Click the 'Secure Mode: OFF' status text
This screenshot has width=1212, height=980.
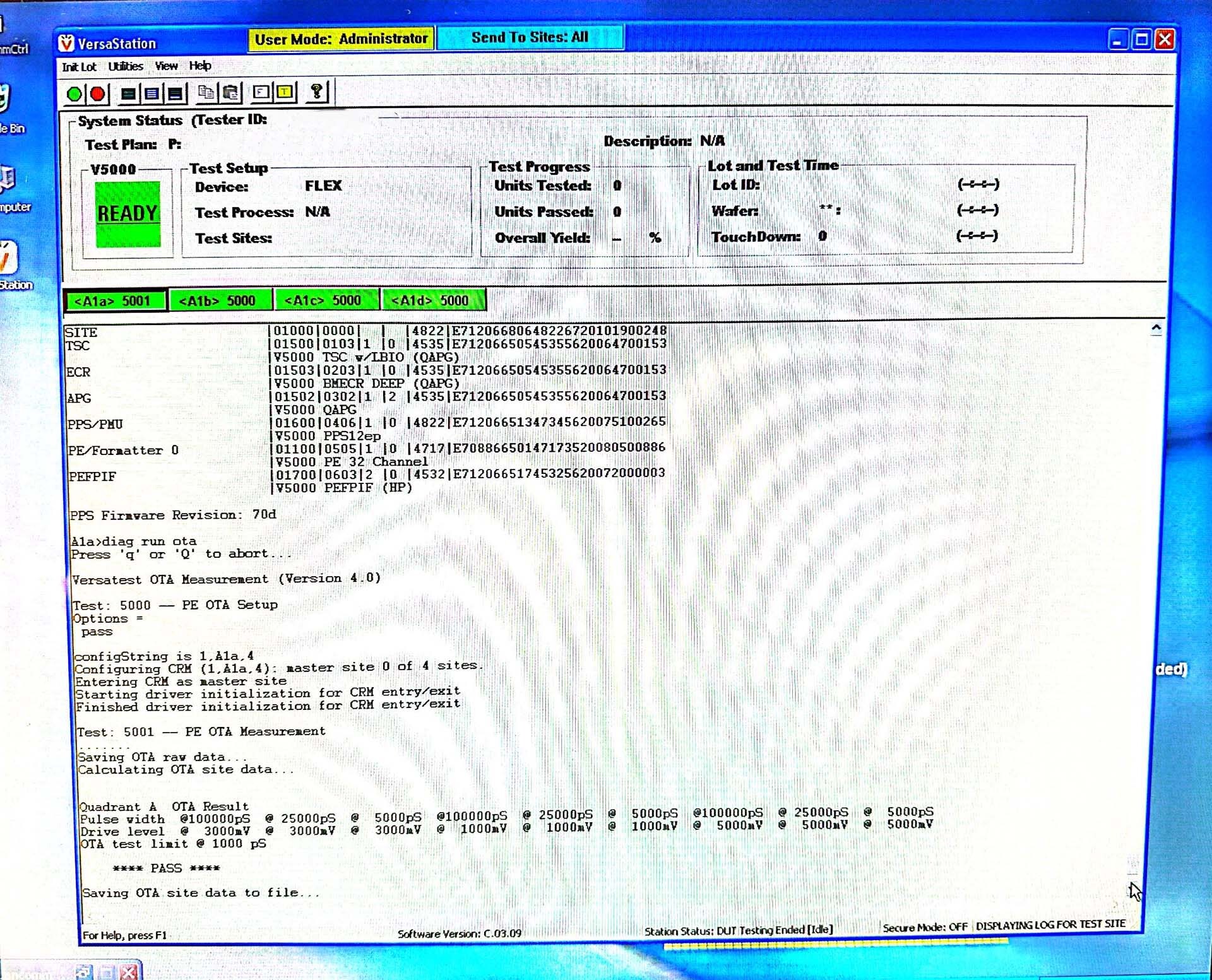click(x=924, y=927)
